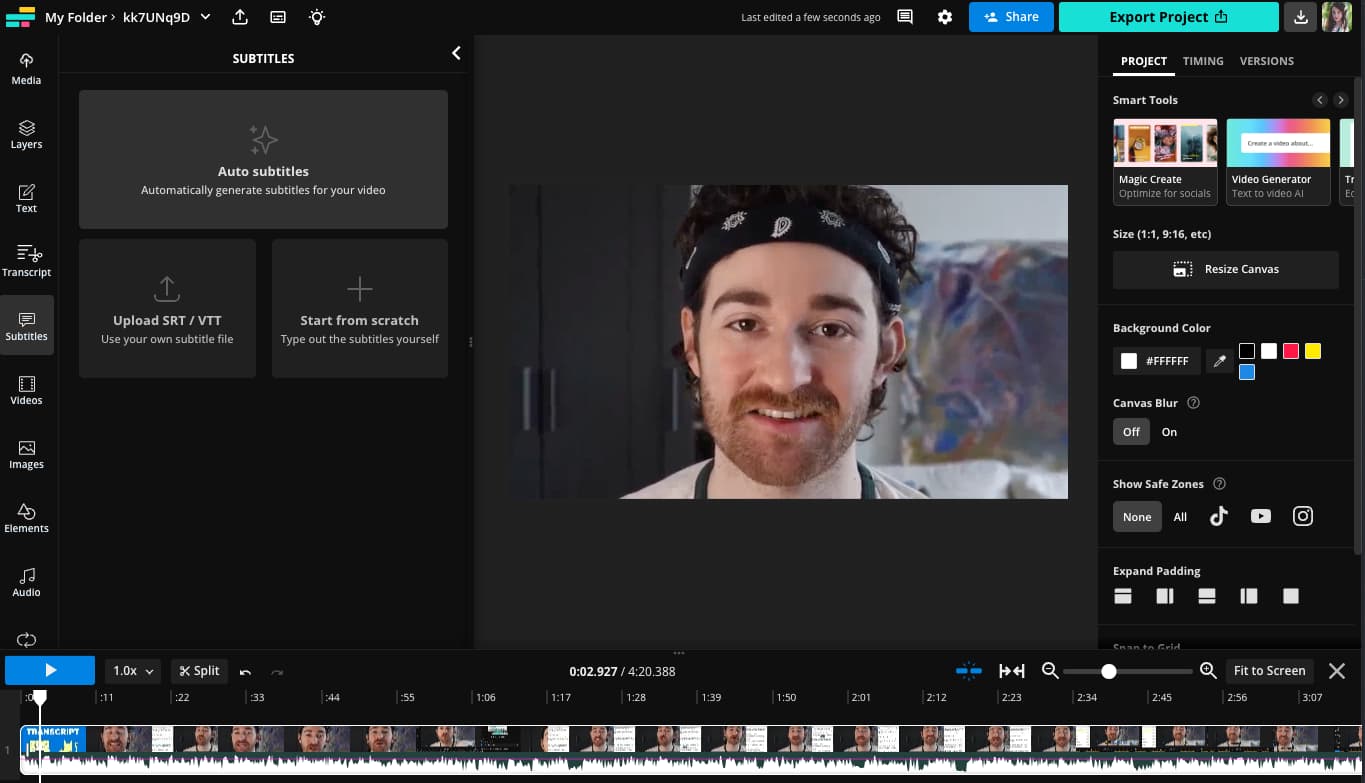Zoom in the timeline with the plus magnifier
This screenshot has height=783, width=1365.
point(1208,671)
